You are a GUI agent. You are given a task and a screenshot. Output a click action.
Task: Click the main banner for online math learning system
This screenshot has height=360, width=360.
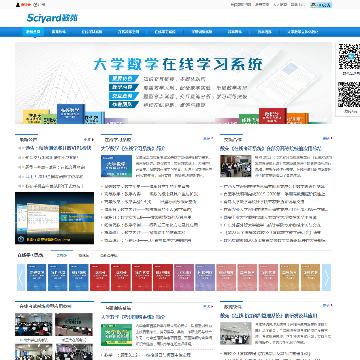[x=173, y=83]
